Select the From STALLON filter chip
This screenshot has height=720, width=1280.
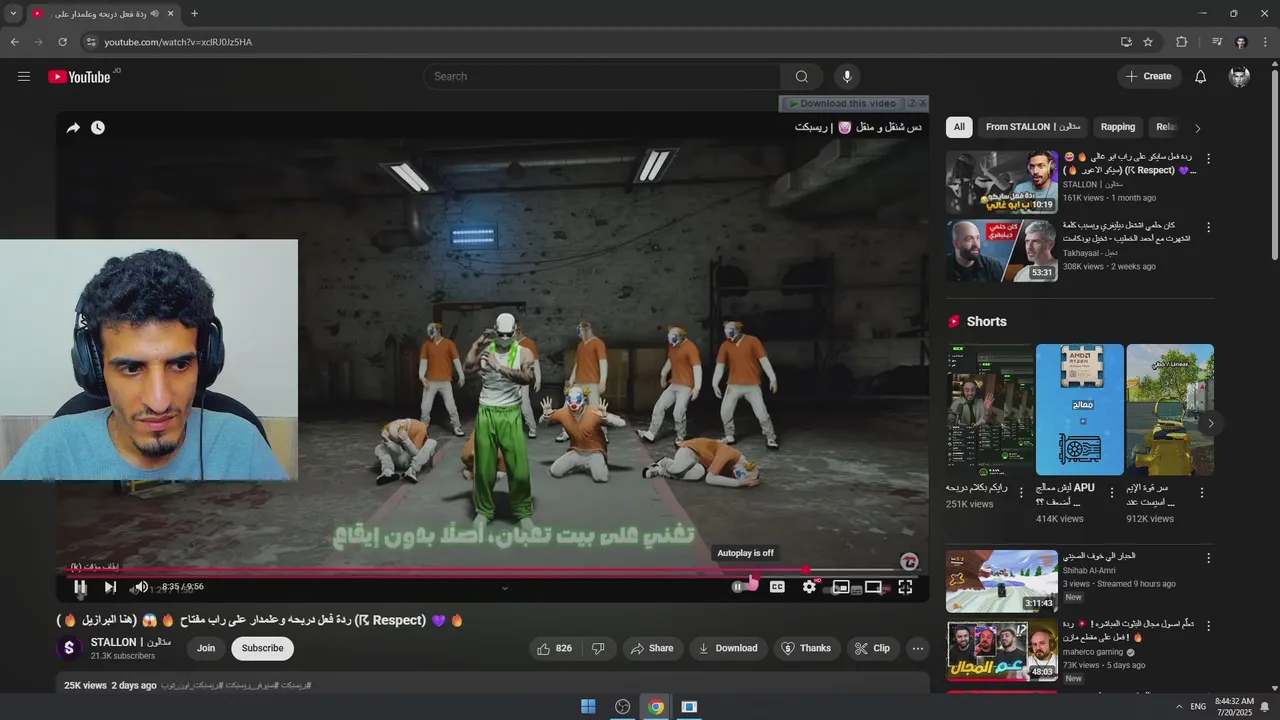1033,127
